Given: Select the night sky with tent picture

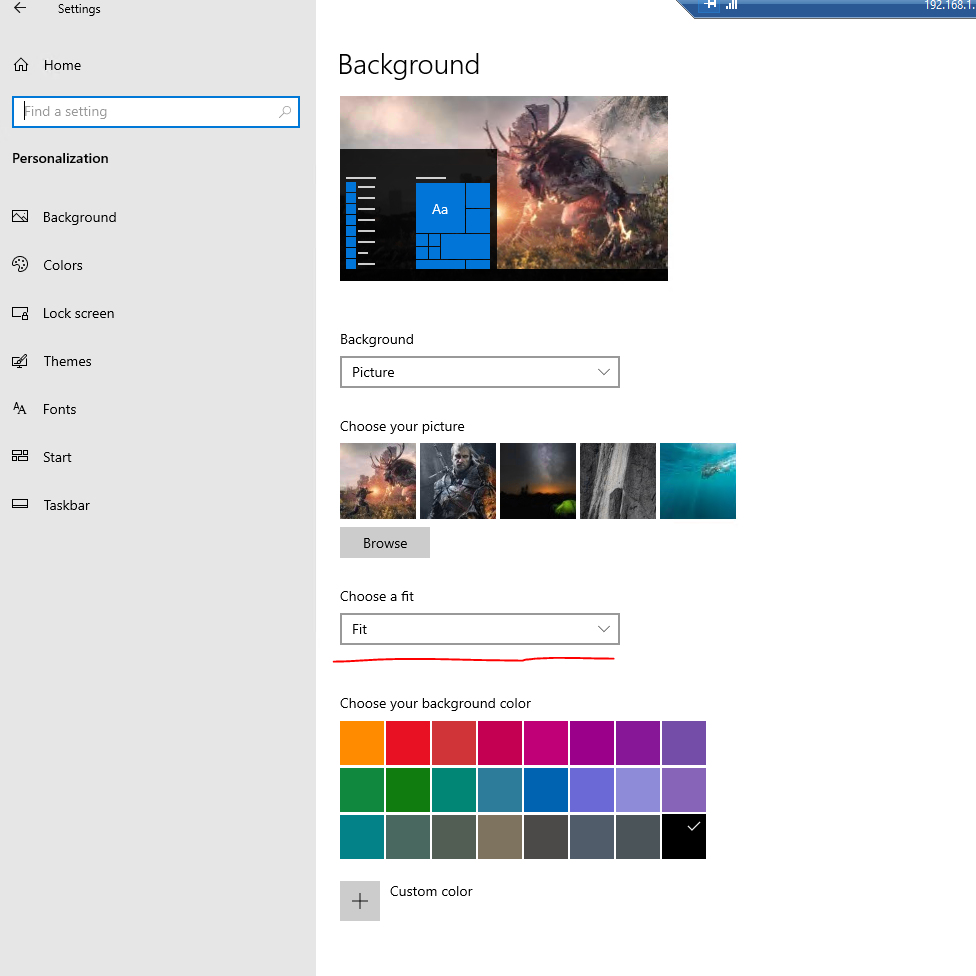Looking at the screenshot, I should click(538, 481).
